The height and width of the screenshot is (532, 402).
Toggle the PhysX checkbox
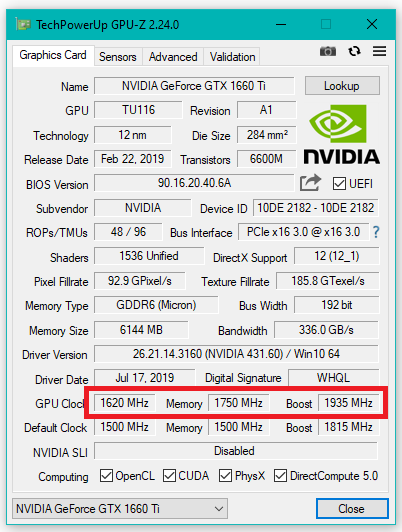225,475
